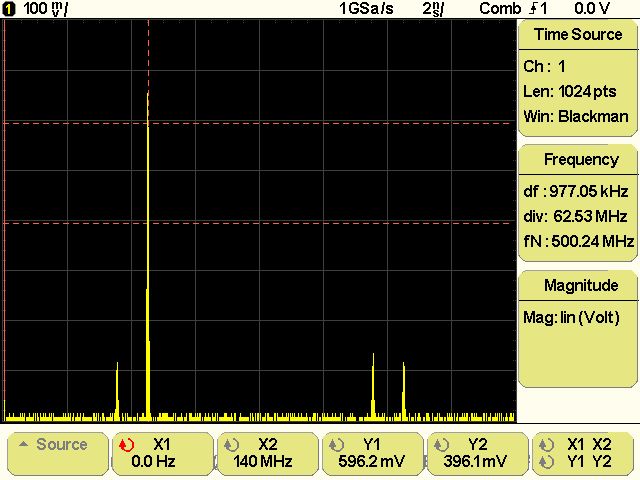Click the '396.1 mV' Y2 value

pos(475,462)
